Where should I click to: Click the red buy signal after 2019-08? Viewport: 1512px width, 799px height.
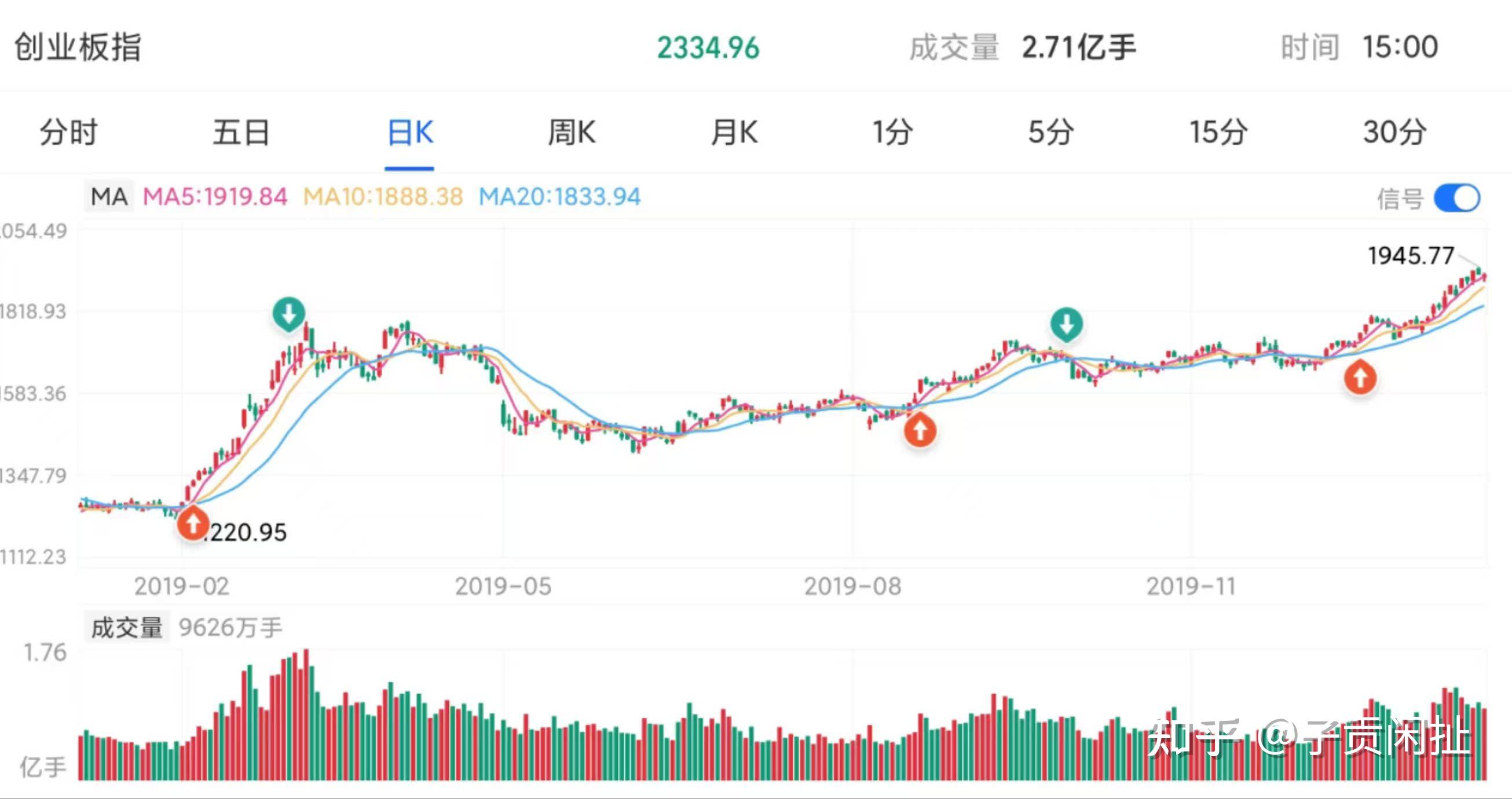click(x=920, y=431)
